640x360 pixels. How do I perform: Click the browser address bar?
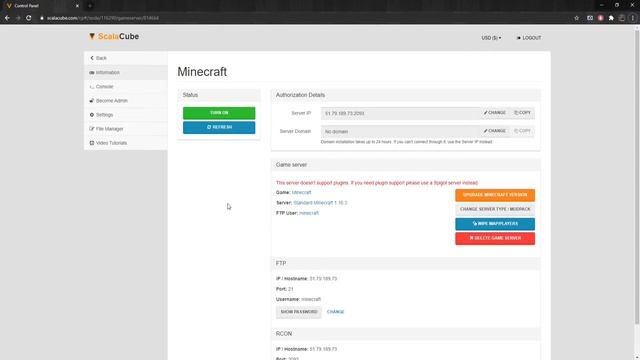point(302,18)
